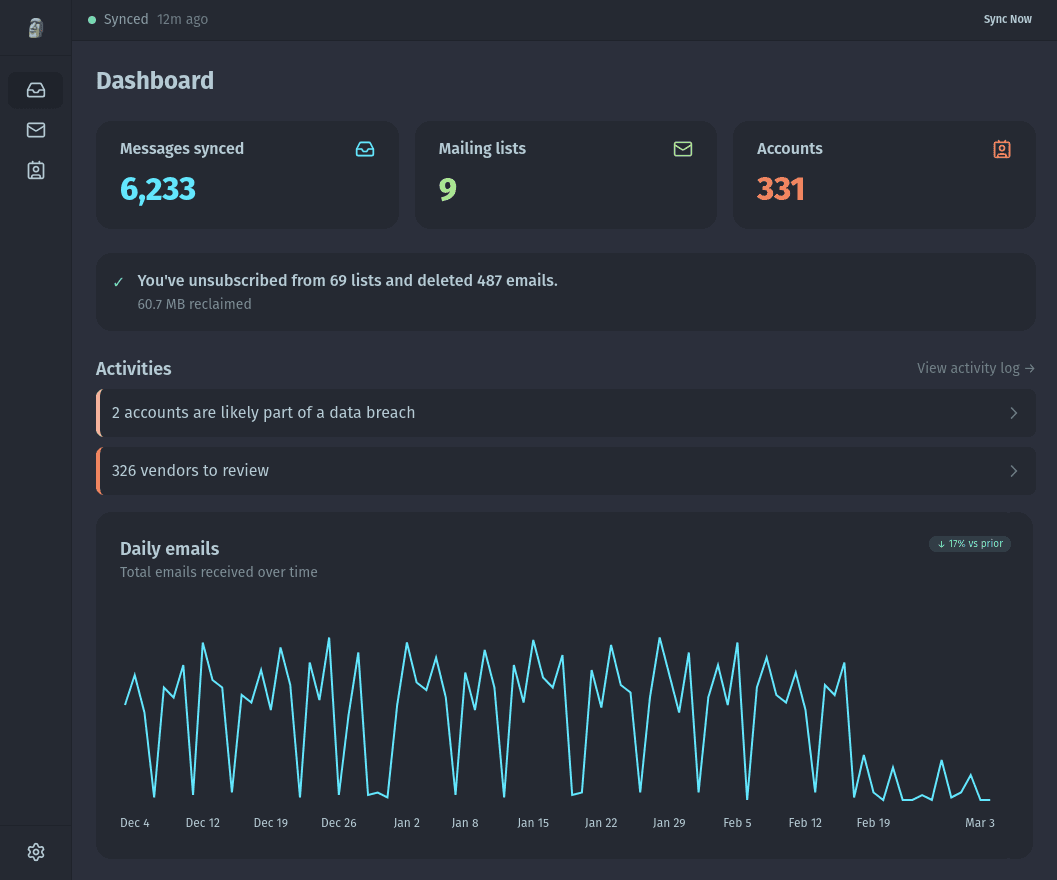Click the down arrow inside the 17% badge

point(941,544)
